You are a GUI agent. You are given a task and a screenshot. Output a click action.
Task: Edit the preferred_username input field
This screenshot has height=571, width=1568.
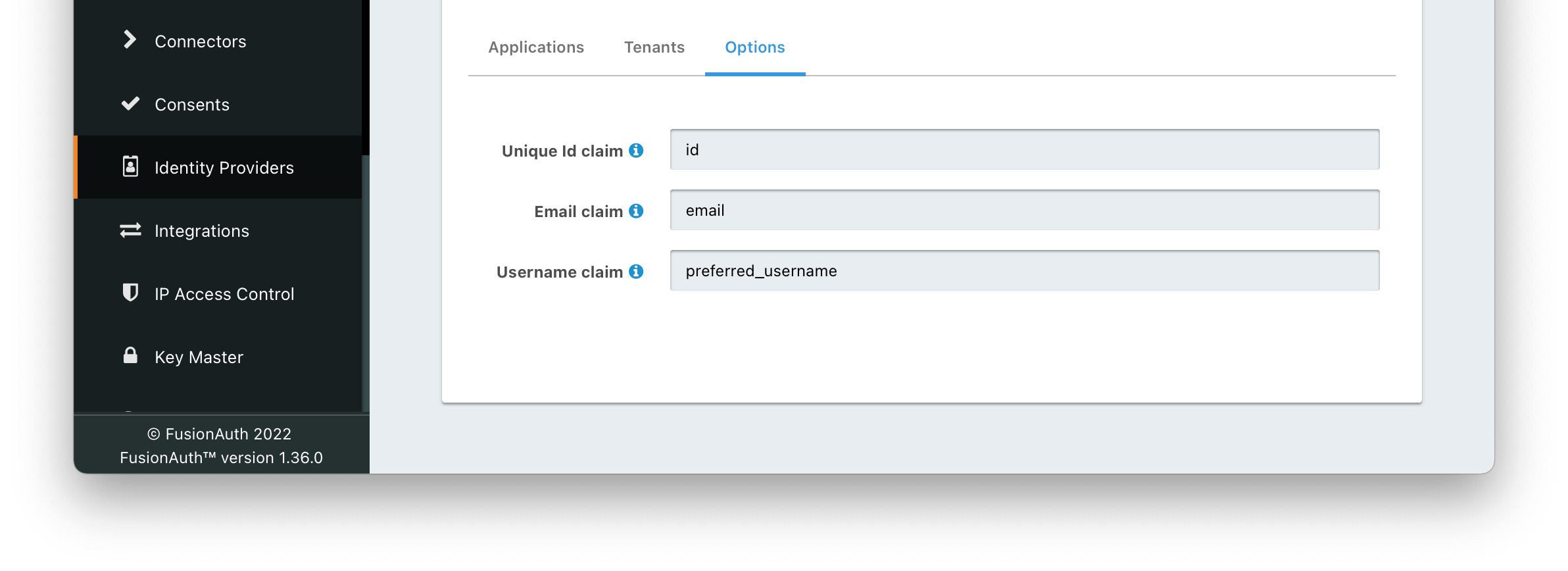pyautogui.click(x=1024, y=271)
